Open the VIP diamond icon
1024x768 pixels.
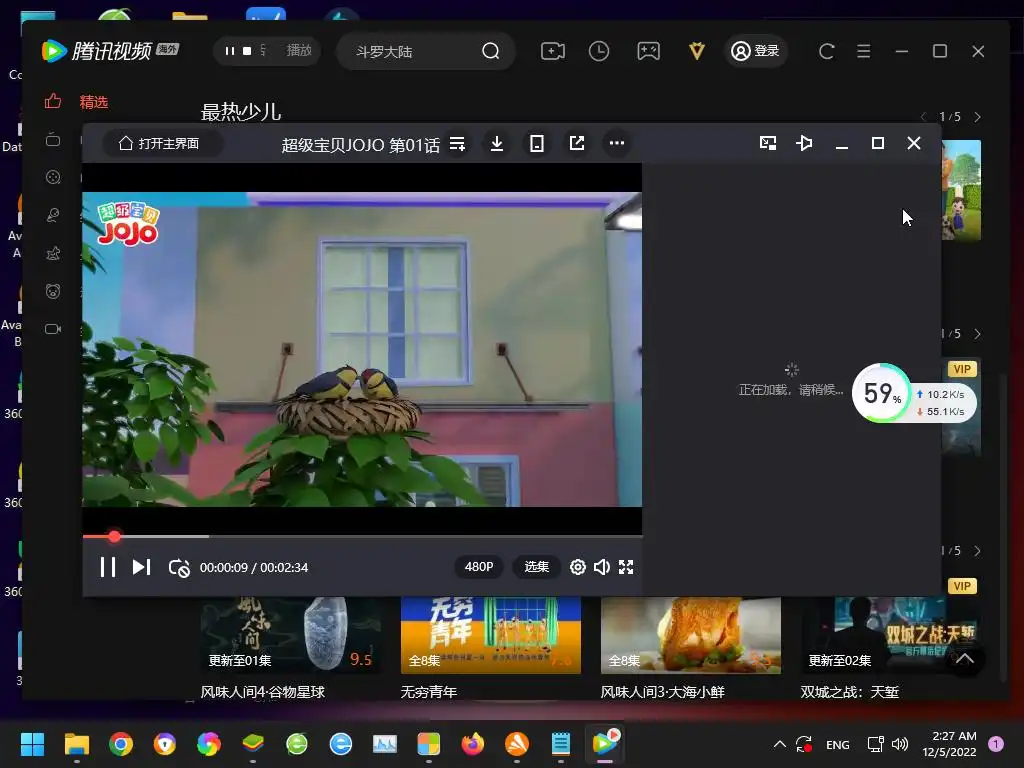click(697, 51)
